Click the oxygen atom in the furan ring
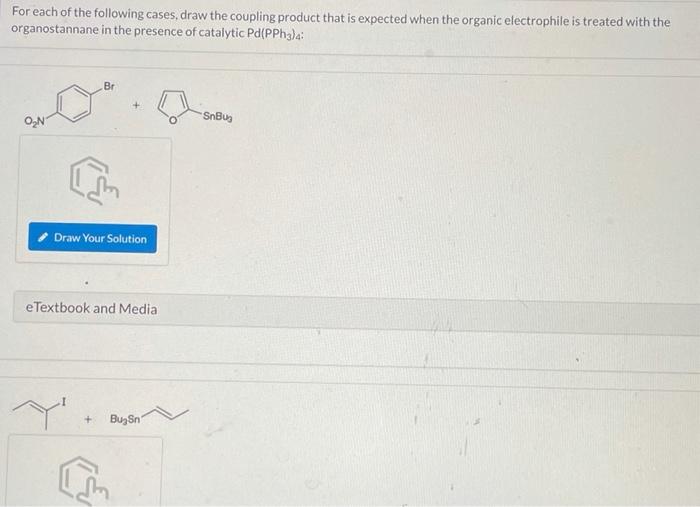Image resolution: width=700 pixels, height=507 pixels. 172,120
